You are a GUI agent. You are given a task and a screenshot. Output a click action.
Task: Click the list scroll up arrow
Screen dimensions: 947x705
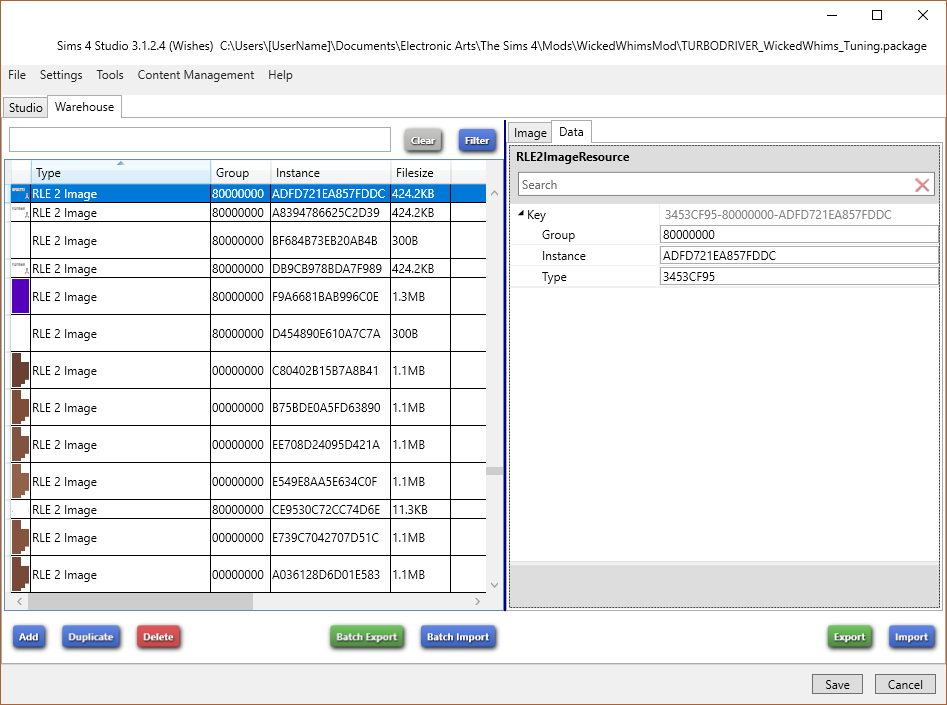(x=495, y=193)
